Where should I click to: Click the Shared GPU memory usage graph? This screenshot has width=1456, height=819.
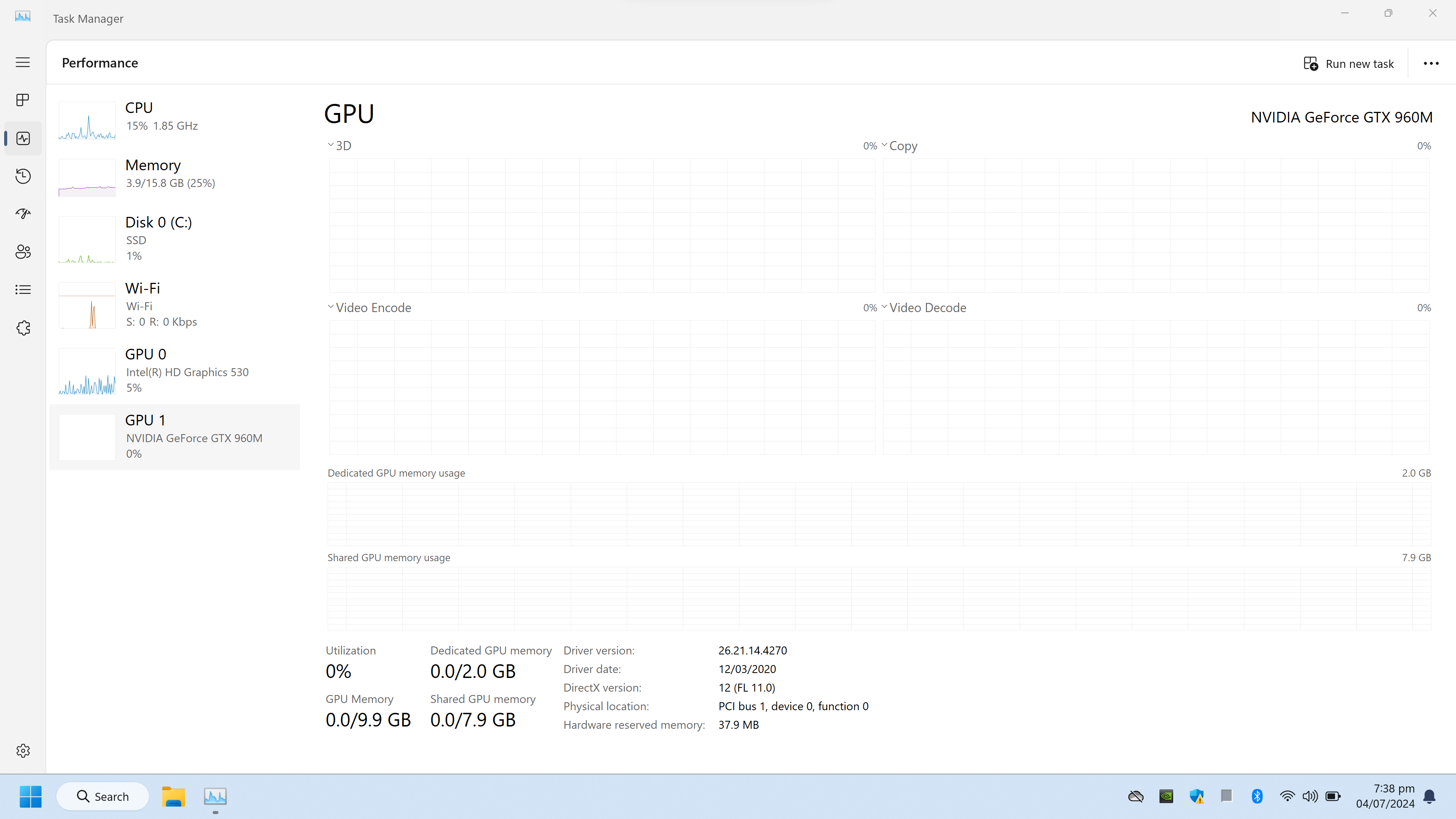click(x=879, y=599)
